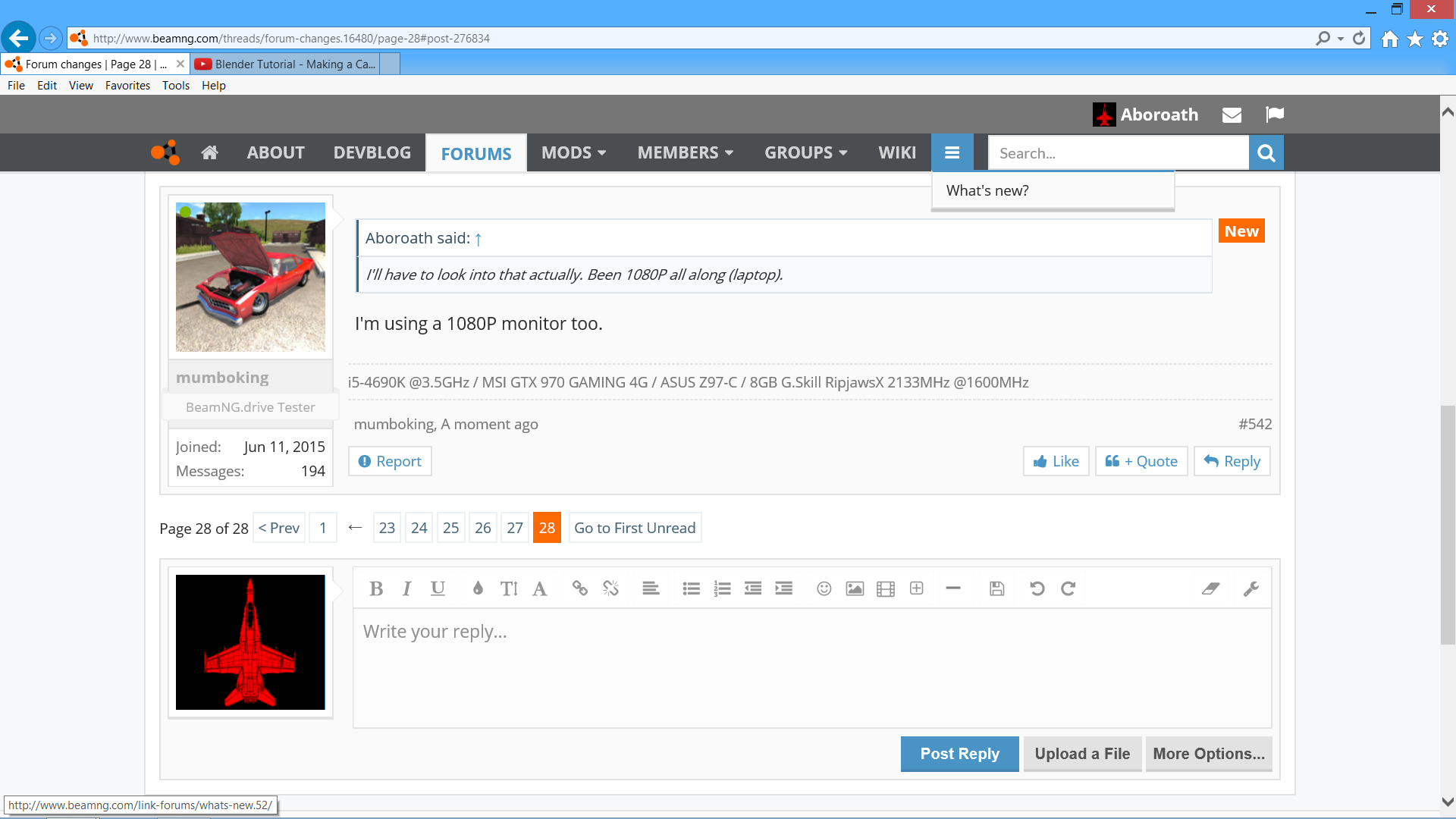Click the Write your reply text area
1456x819 pixels.
(812, 667)
